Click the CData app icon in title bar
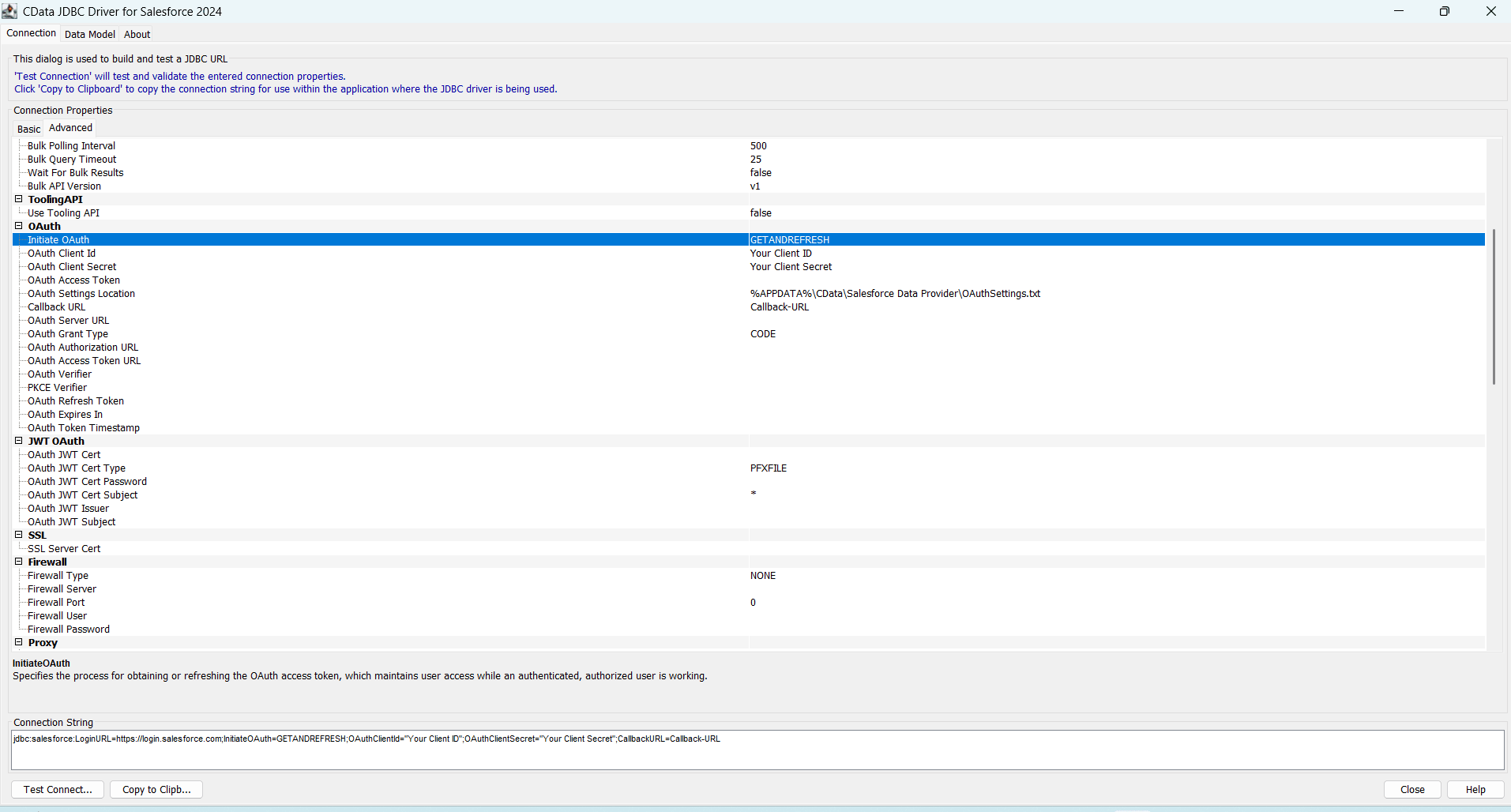The width and height of the screenshot is (1511, 812). [10, 11]
